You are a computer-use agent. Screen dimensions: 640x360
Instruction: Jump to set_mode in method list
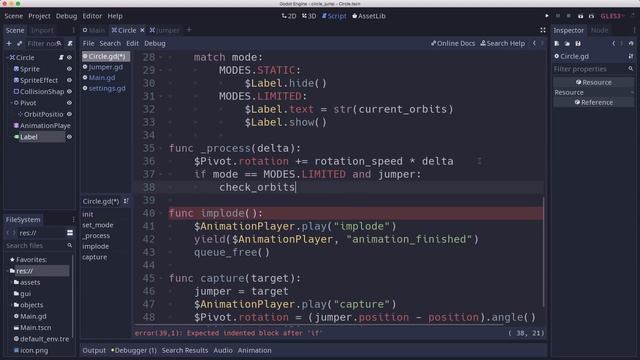point(98,225)
